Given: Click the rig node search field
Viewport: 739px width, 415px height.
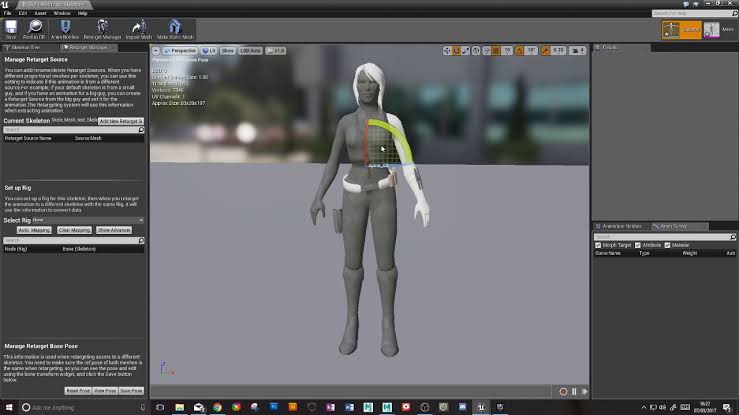Looking at the screenshot, I should pos(74,241).
